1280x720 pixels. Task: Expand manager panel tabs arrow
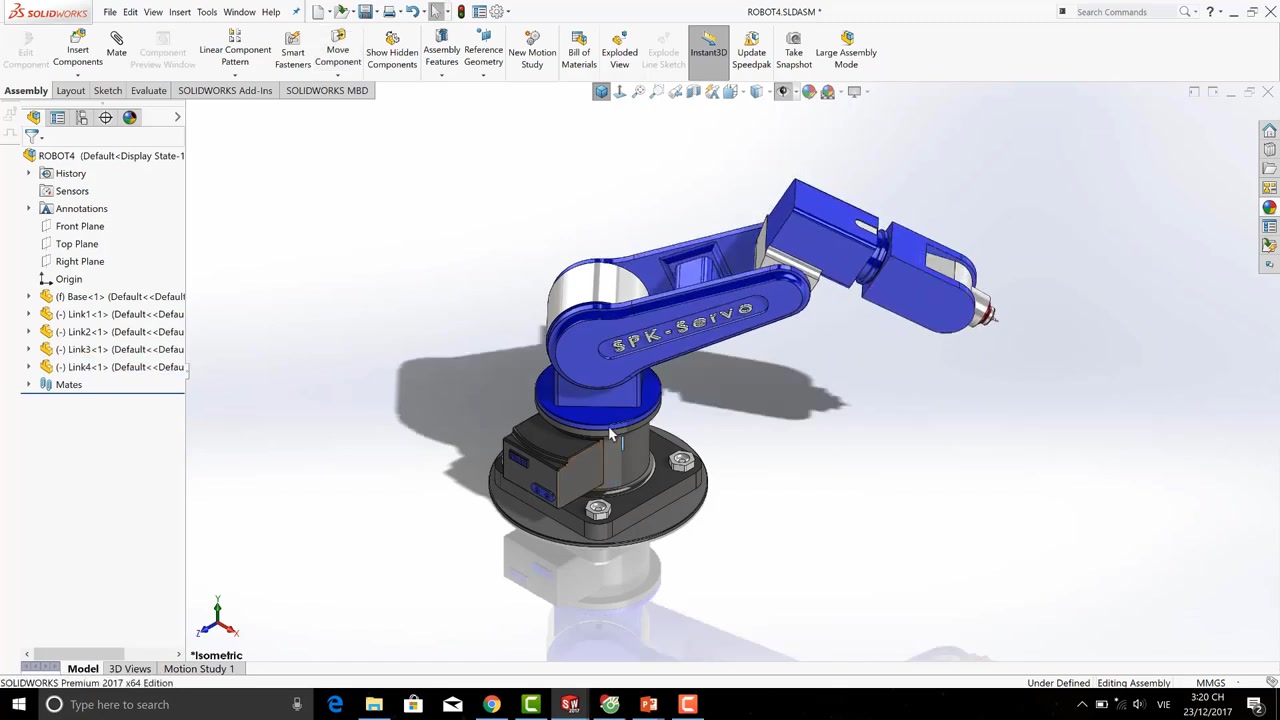tap(177, 117)
